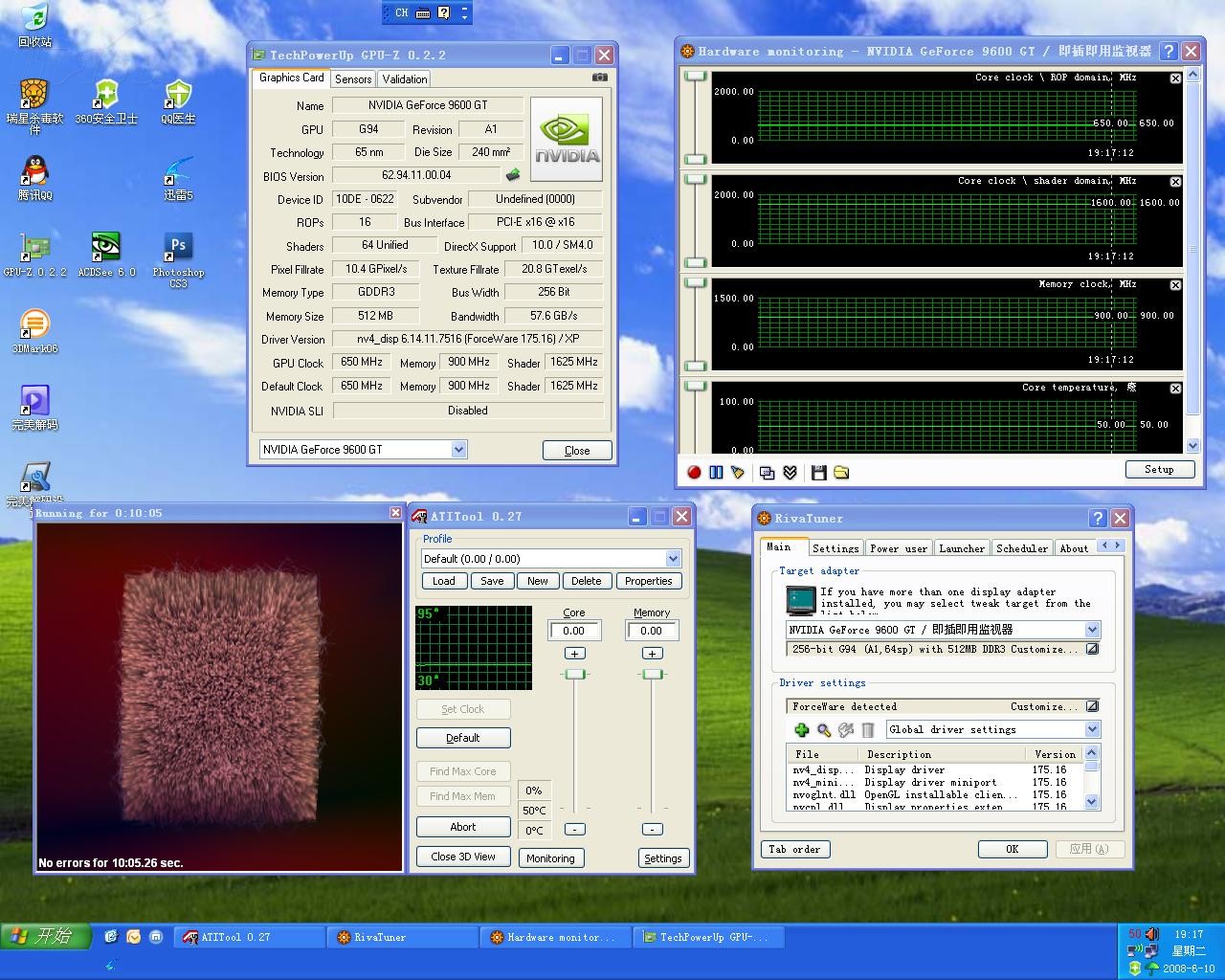1225x980 pixels.
Task: Click the green plus add icon in RivaTuner
Action: coord(802,730)
